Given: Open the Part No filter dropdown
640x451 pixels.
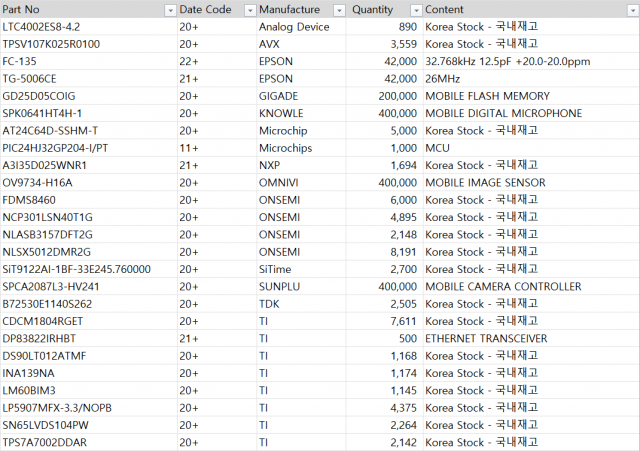Looking at the screenshot, I should pyautogui.click(x=170, y=11).
